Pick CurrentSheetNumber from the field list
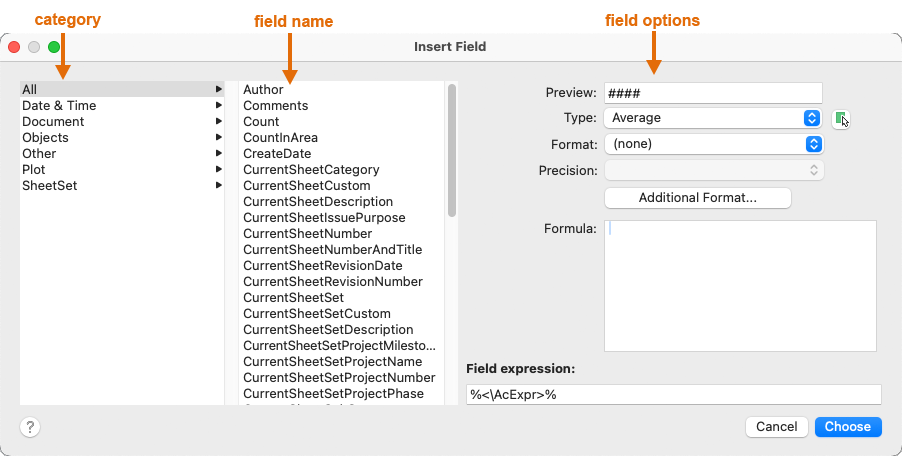This screenshot has width=902, height=456. (x=309, y=234)
